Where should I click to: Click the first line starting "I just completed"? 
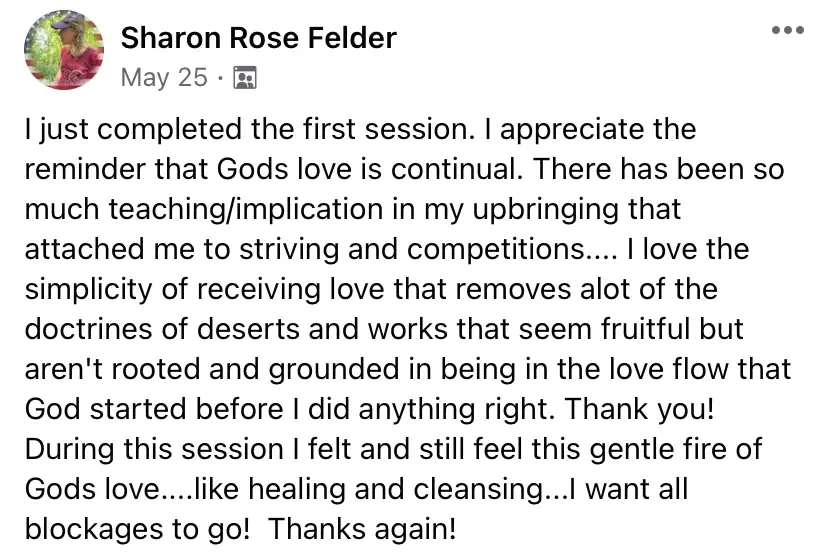point(358,129)
